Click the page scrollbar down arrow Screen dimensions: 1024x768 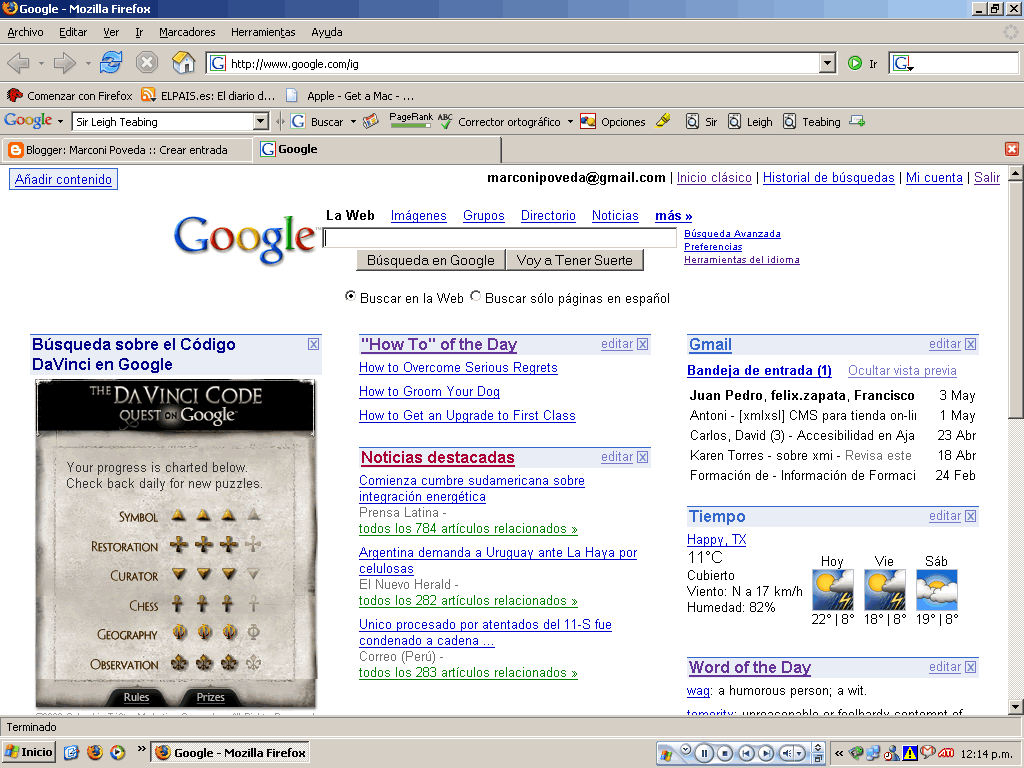coord(1015,706)
